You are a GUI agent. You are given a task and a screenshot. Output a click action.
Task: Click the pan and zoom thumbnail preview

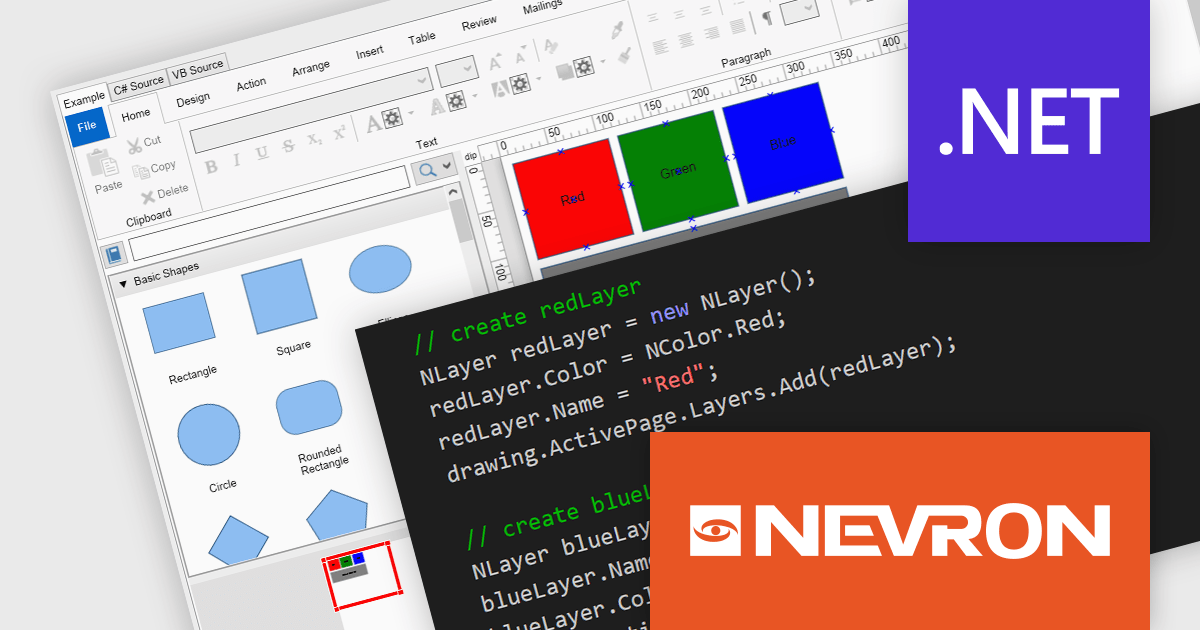(x=361, y=578)
